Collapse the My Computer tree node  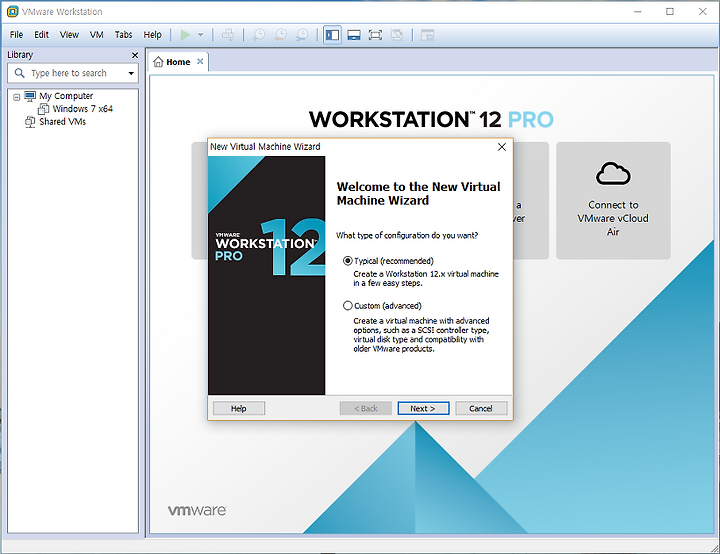(x=17, y=97)
